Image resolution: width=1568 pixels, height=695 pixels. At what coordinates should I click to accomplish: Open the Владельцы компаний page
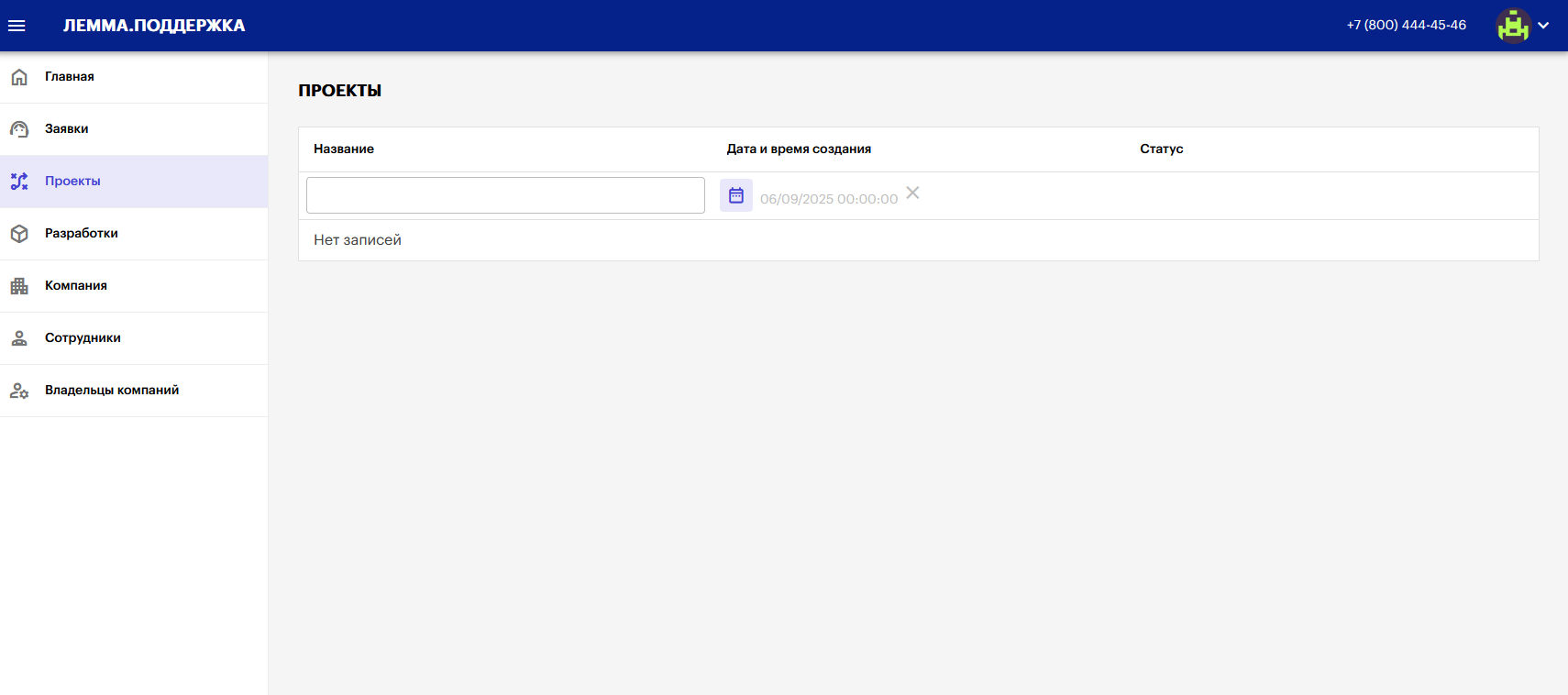pos(112,391)
